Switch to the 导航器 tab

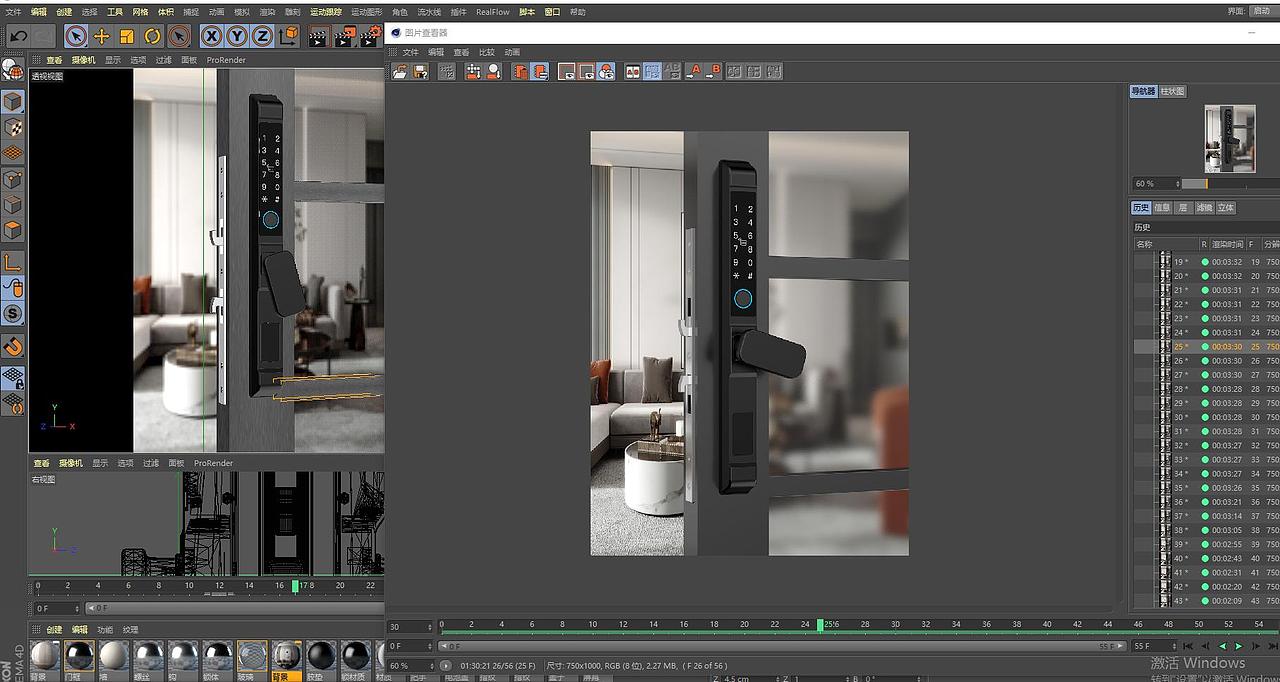tap(1143, 91)
